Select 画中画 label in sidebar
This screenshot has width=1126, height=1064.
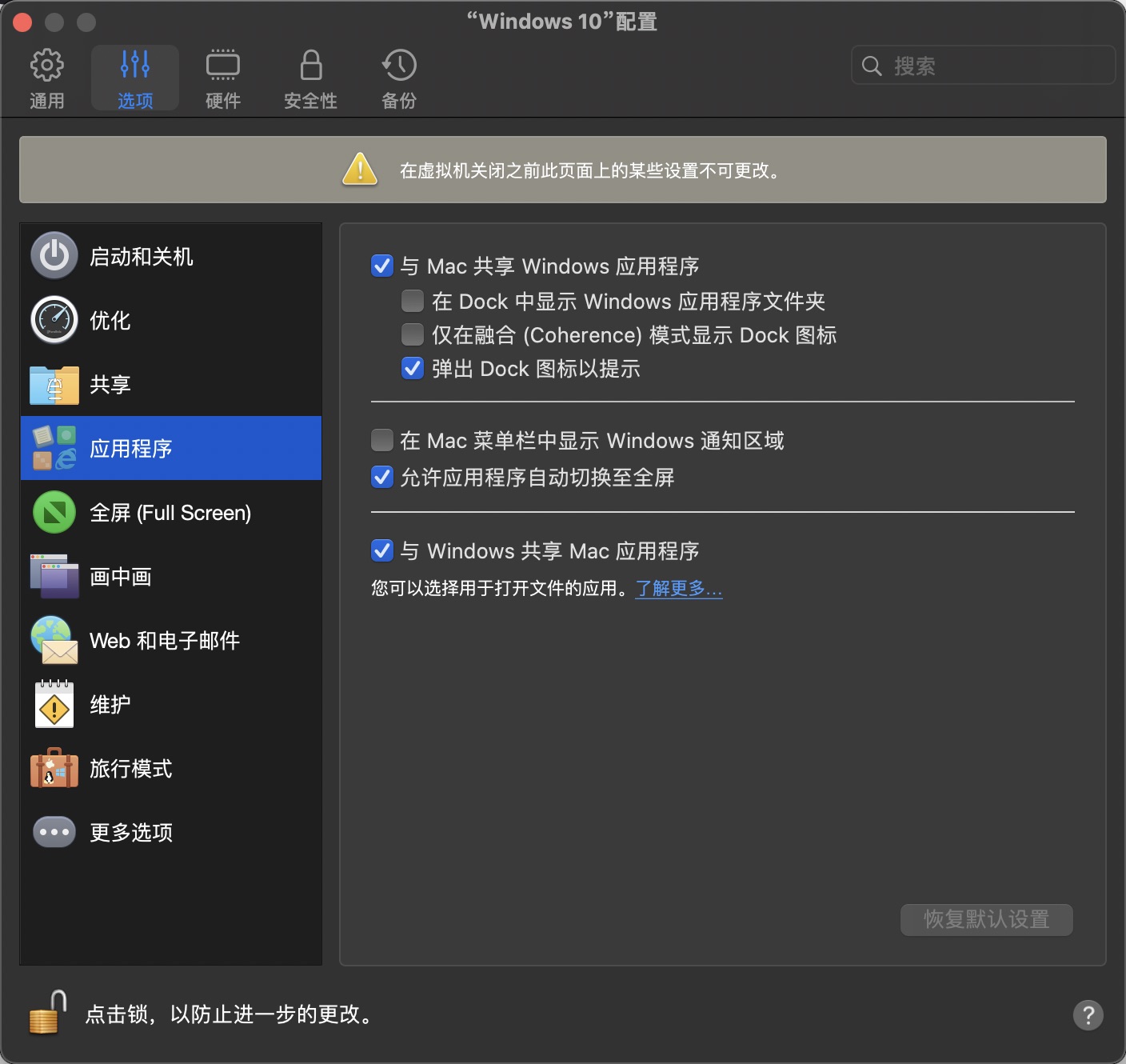coord(121,577)
